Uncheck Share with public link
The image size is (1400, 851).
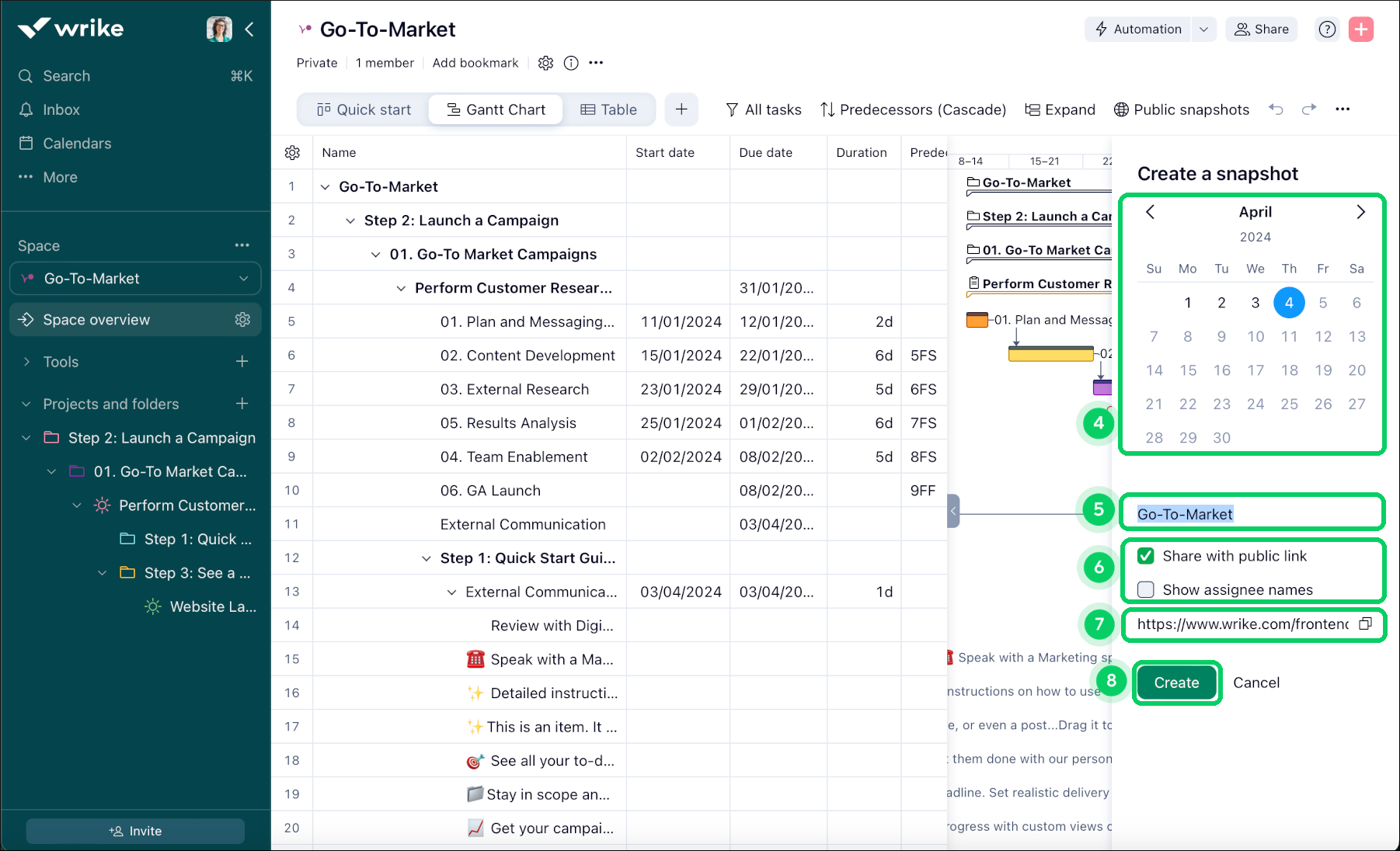(x=1145, y=556)
